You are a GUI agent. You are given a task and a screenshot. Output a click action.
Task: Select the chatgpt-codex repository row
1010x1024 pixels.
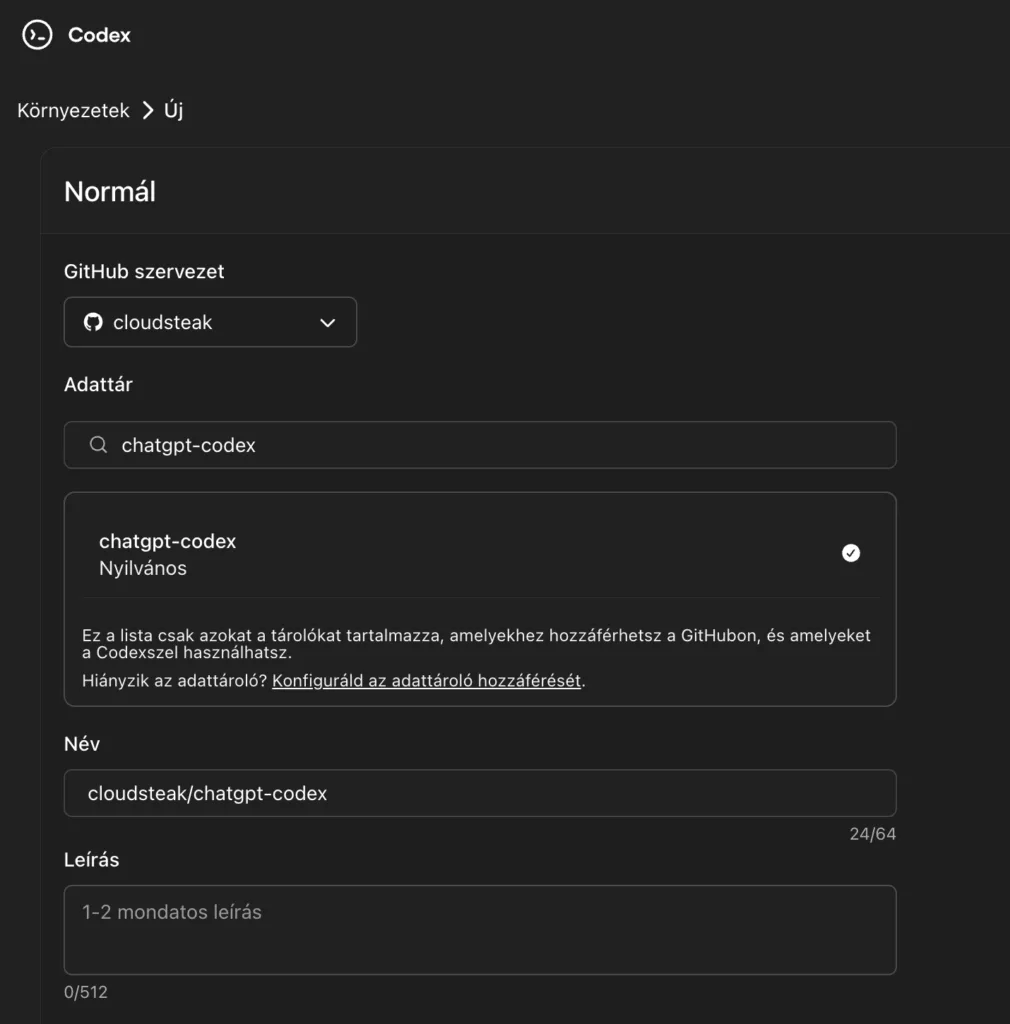pyautogui.click(x=480, y=554)
